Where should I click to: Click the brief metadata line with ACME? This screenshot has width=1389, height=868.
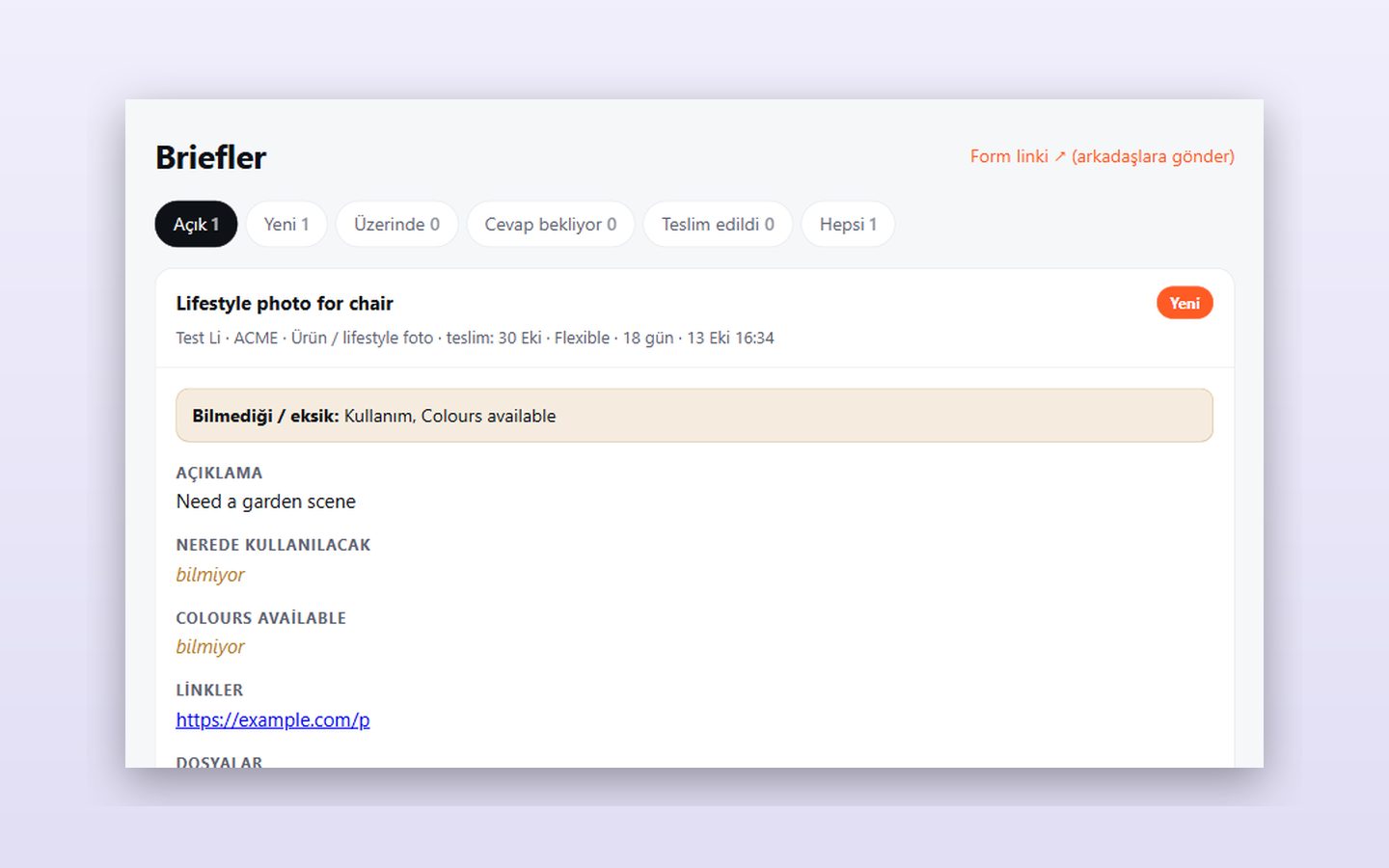coord(475,338)
